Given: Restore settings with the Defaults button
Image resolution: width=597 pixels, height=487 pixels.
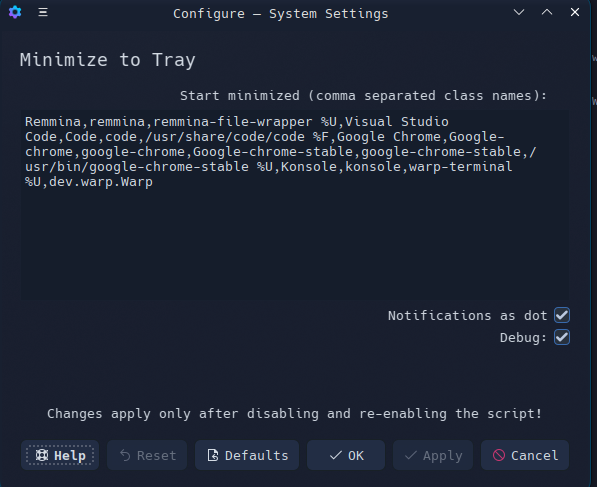Looking at the screenshot, I should pos(247,455).
